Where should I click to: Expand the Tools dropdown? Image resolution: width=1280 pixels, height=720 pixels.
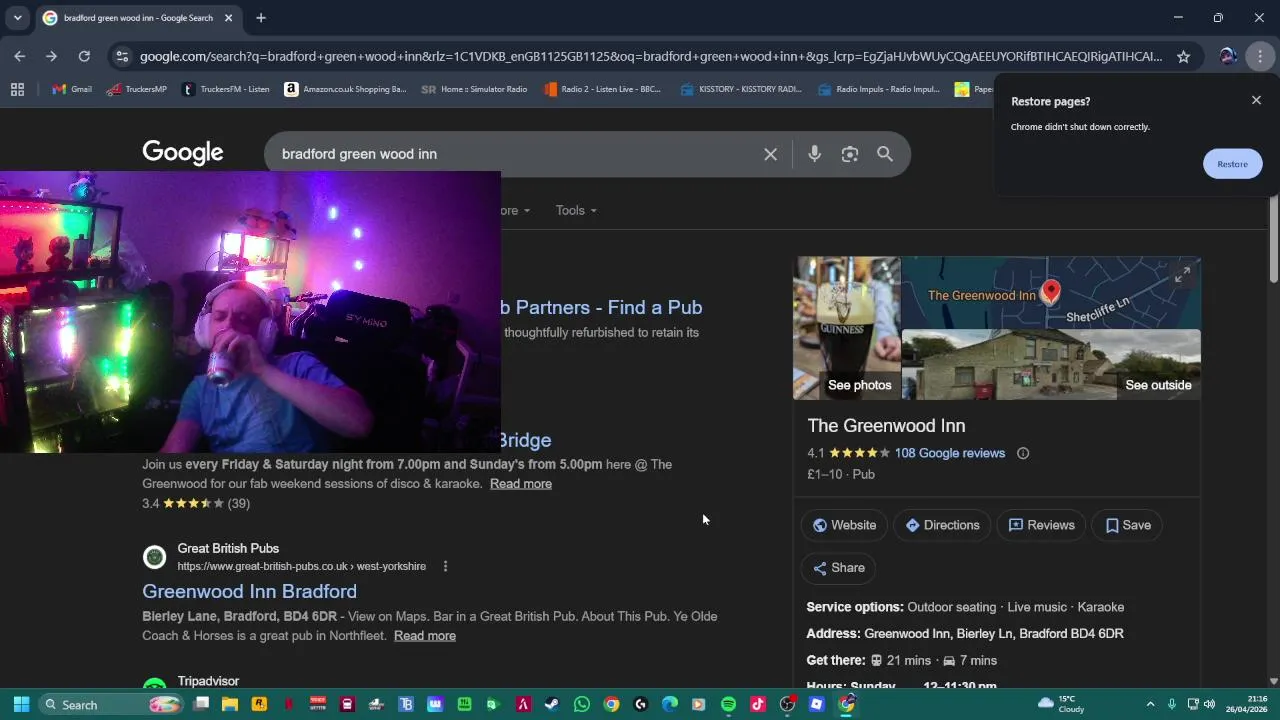[x=576, y=210]
